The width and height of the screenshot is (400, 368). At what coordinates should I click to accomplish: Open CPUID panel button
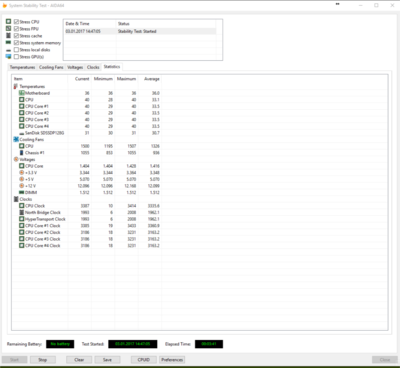[144, 360]
